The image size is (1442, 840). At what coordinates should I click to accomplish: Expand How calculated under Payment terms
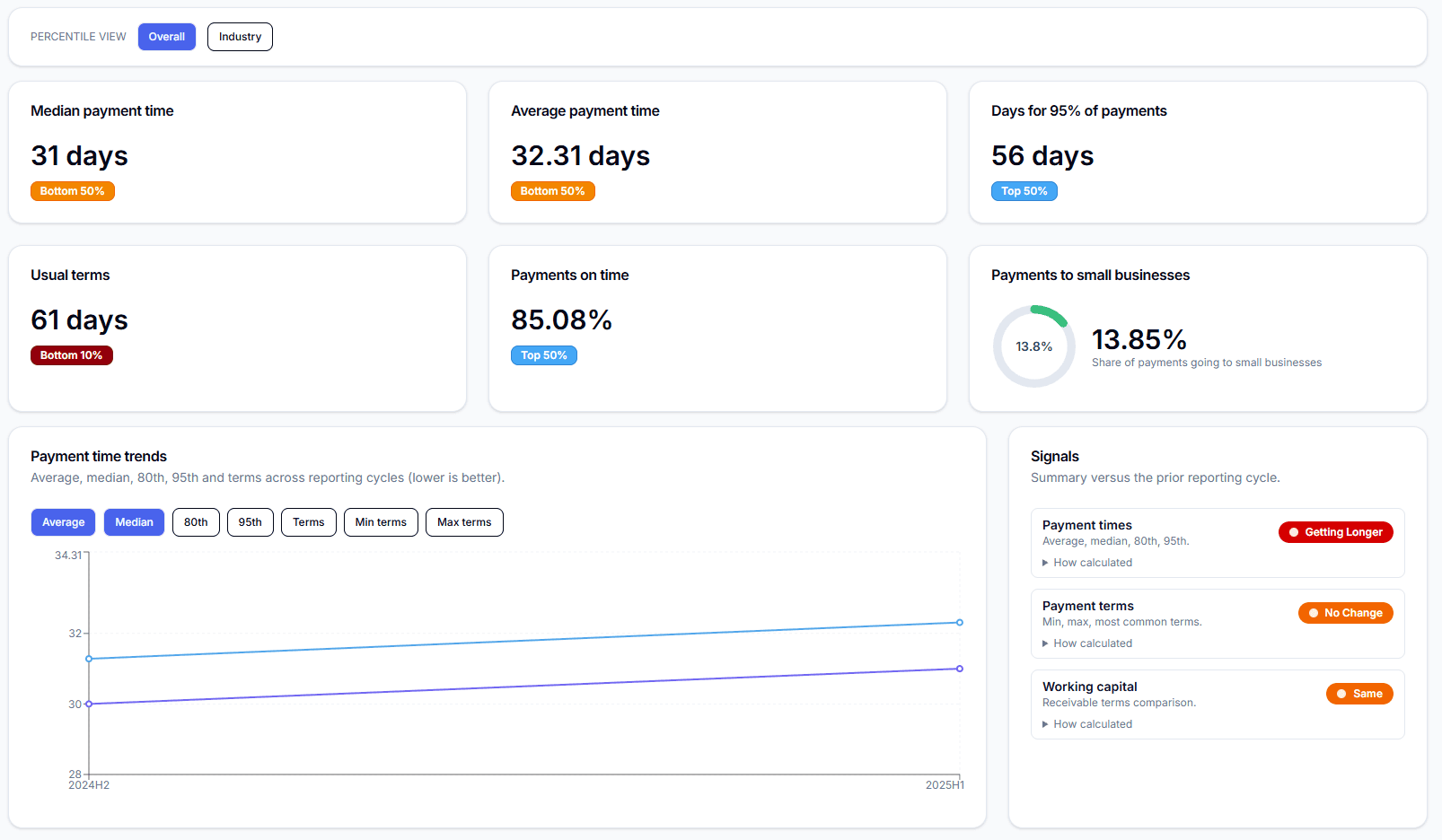[1092, 643]
